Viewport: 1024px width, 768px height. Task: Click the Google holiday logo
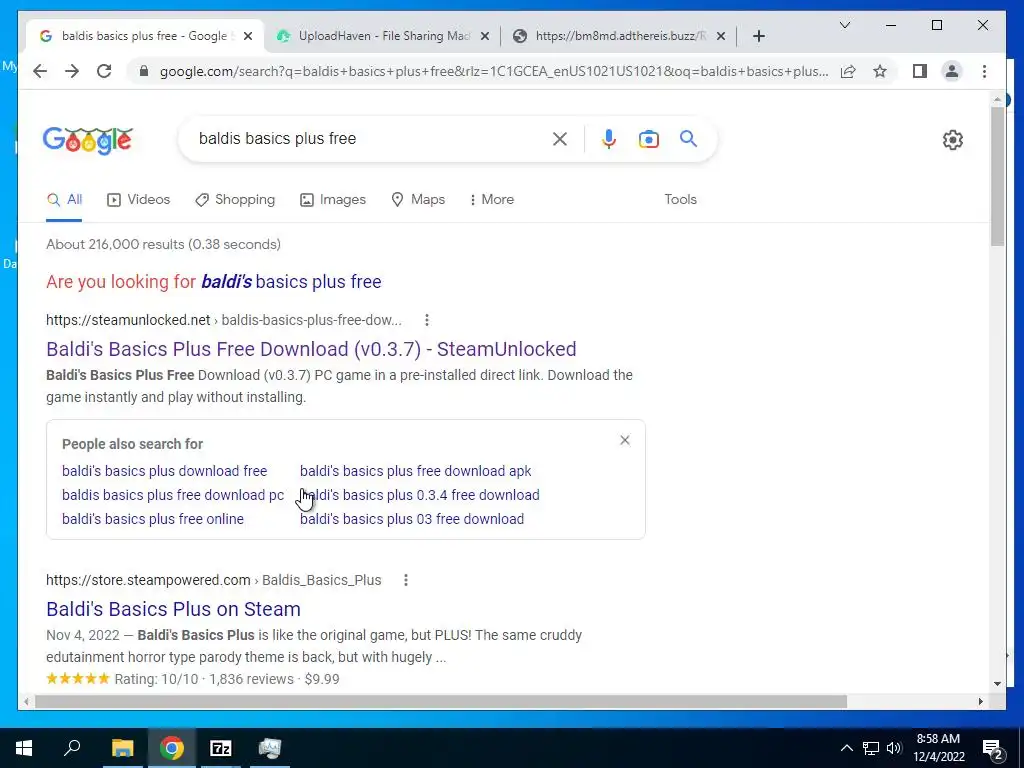(88, 140)
